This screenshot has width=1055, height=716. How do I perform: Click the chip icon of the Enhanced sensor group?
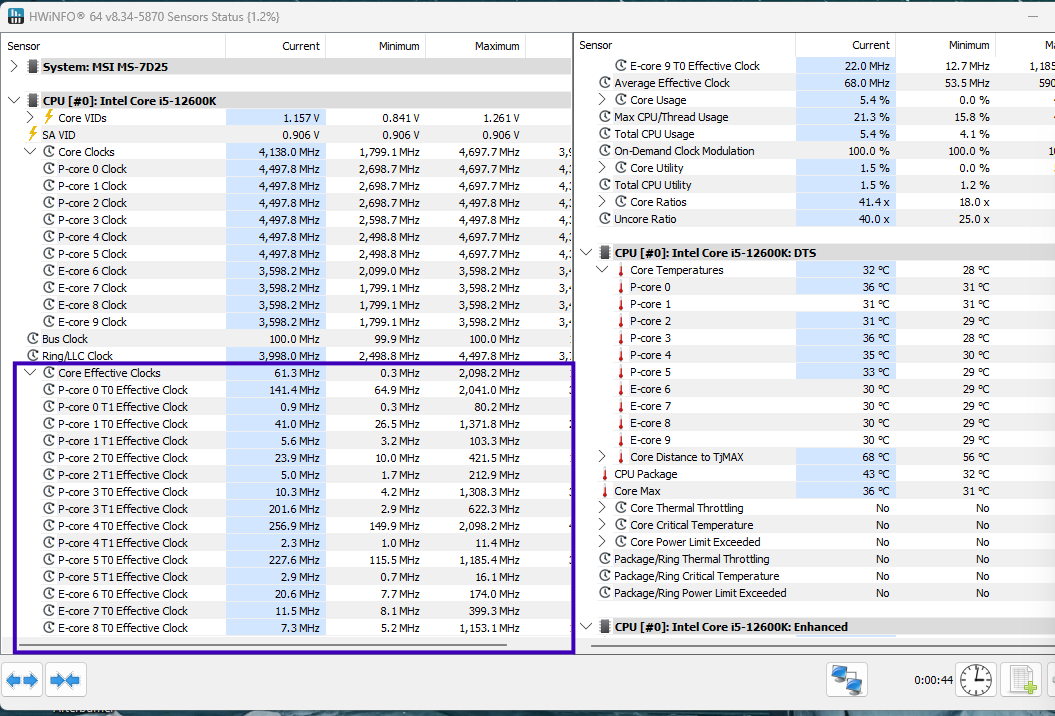click(x=605, y=626)
